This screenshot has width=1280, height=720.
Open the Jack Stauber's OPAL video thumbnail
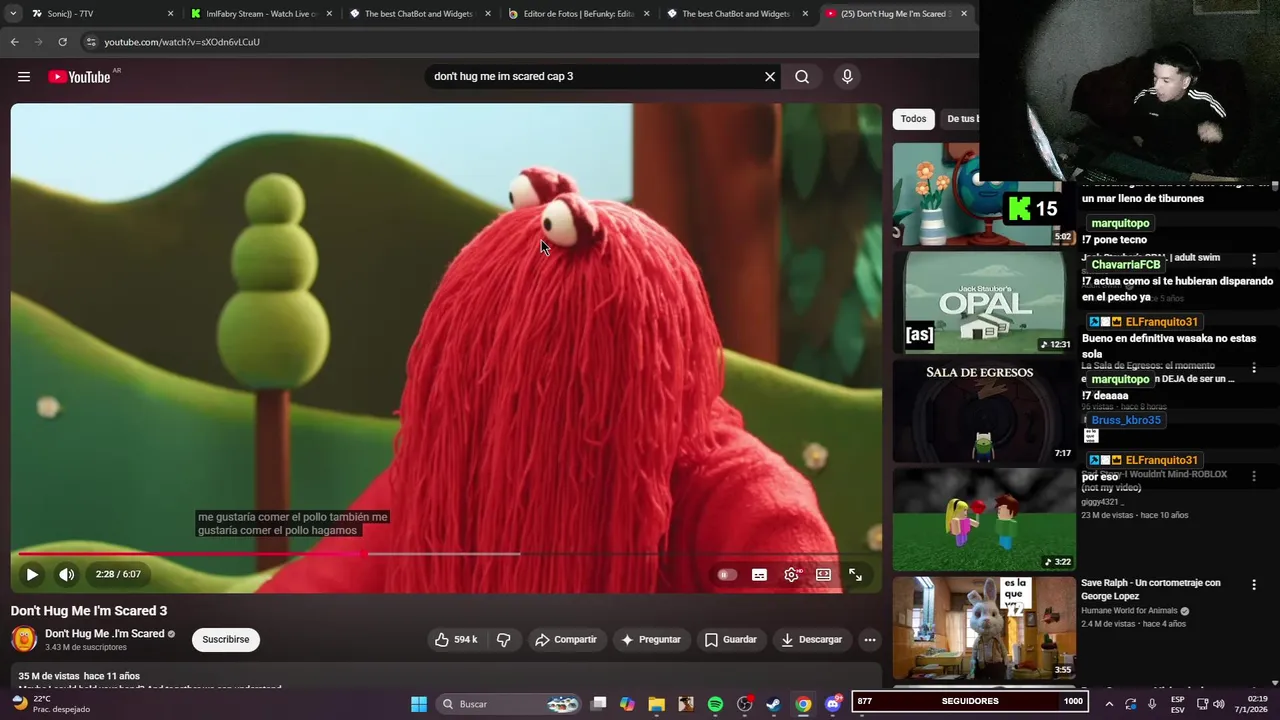pos(984,302)
